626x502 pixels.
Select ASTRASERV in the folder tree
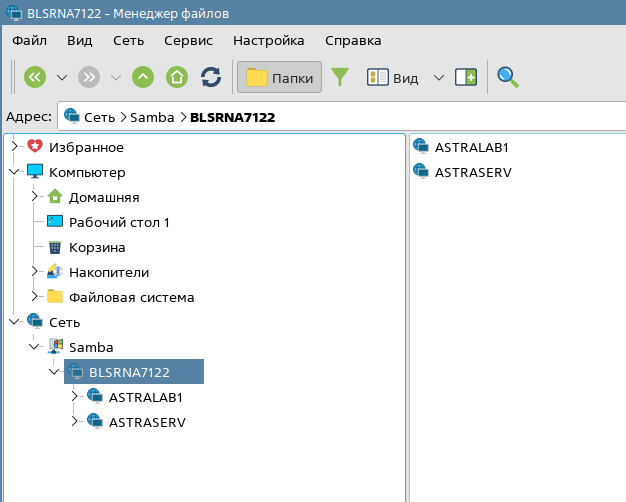pyautogui.click(x=147, y=423)
